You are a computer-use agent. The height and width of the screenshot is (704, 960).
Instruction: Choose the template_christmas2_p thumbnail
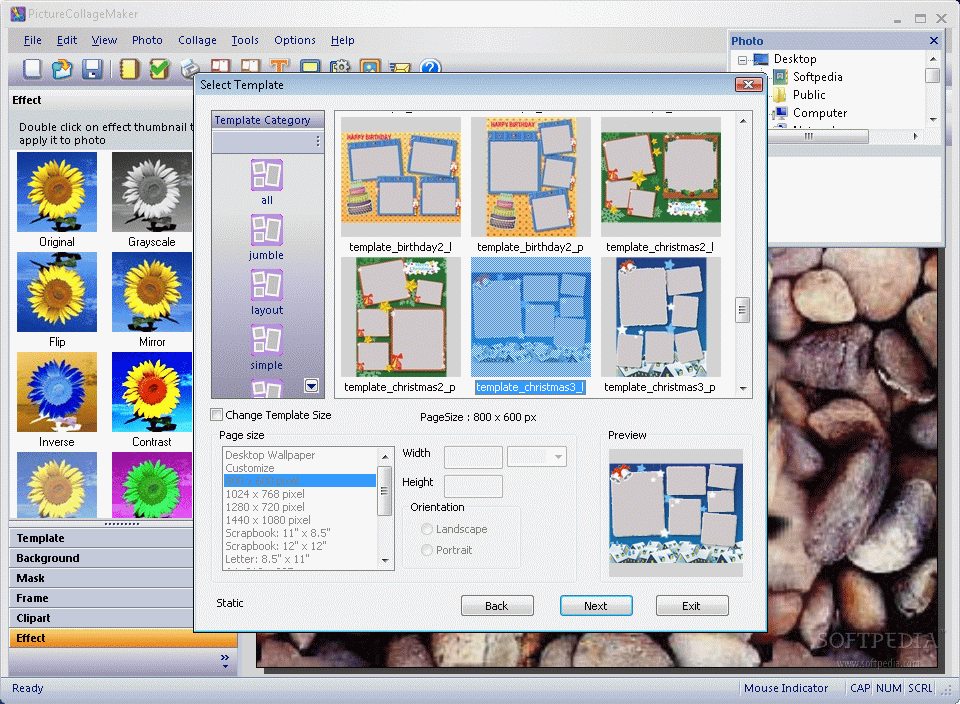click(x=401, y=317)
